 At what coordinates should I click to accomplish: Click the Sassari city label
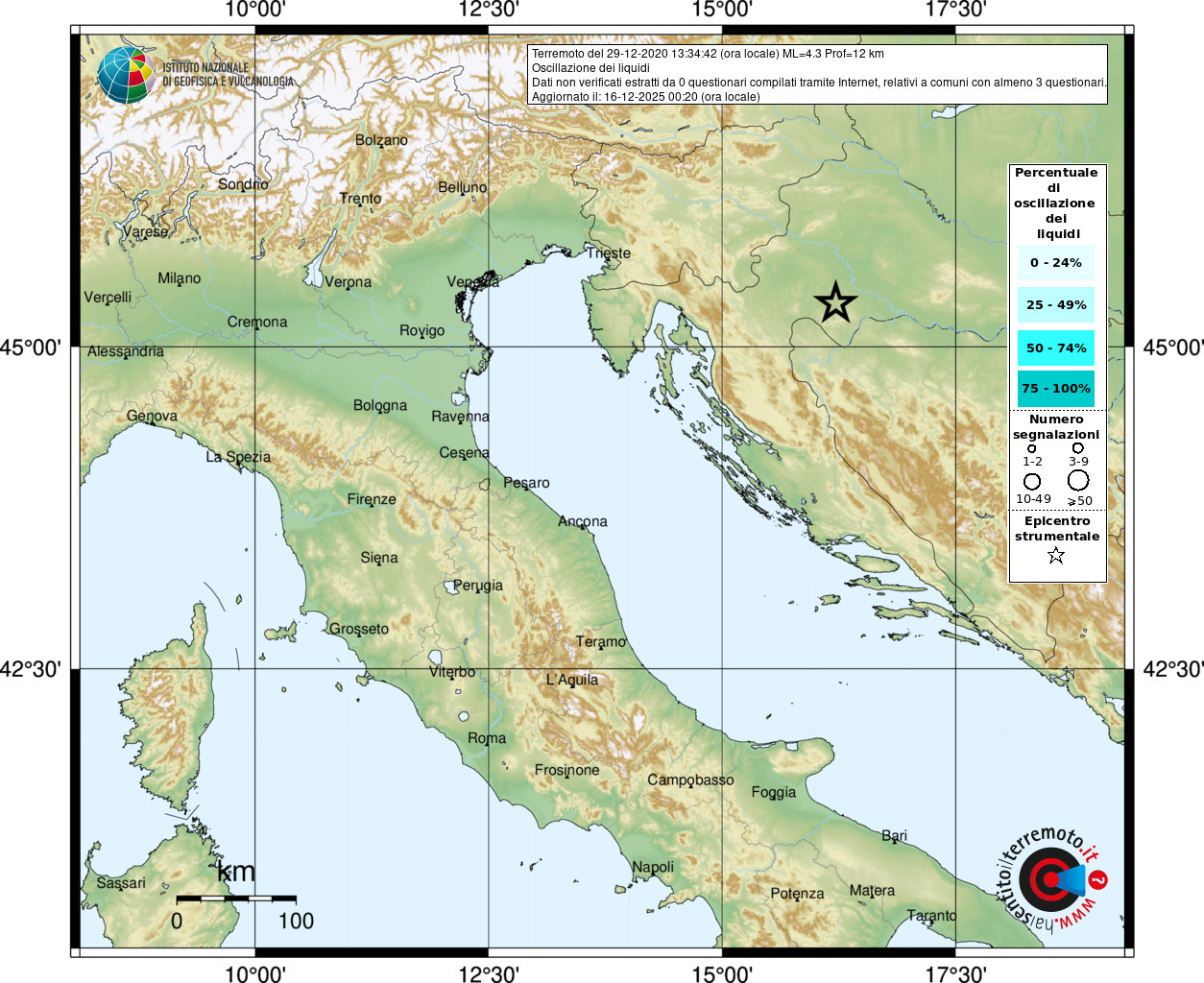121,883
